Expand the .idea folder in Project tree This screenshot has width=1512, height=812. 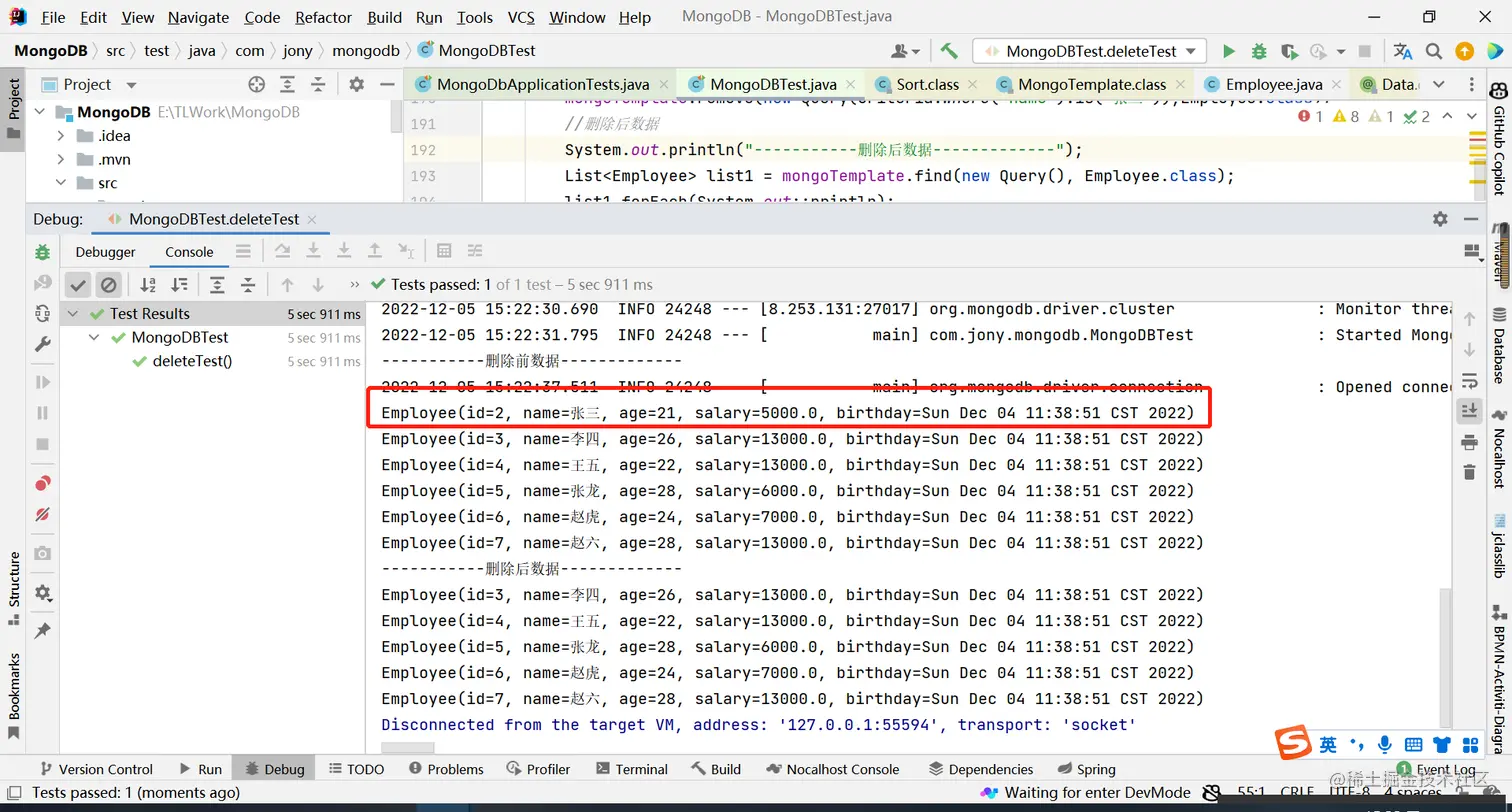[61, 136]
